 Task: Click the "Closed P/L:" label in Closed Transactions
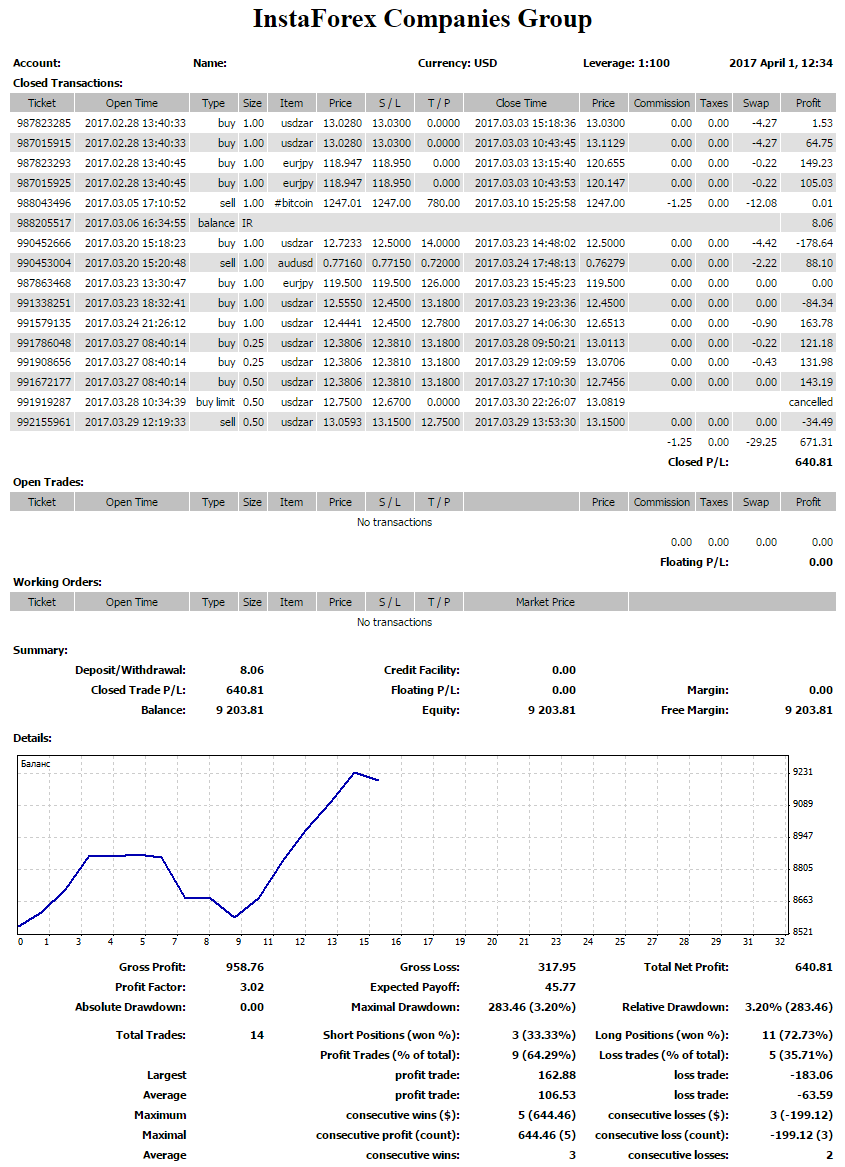coord(698,462)
